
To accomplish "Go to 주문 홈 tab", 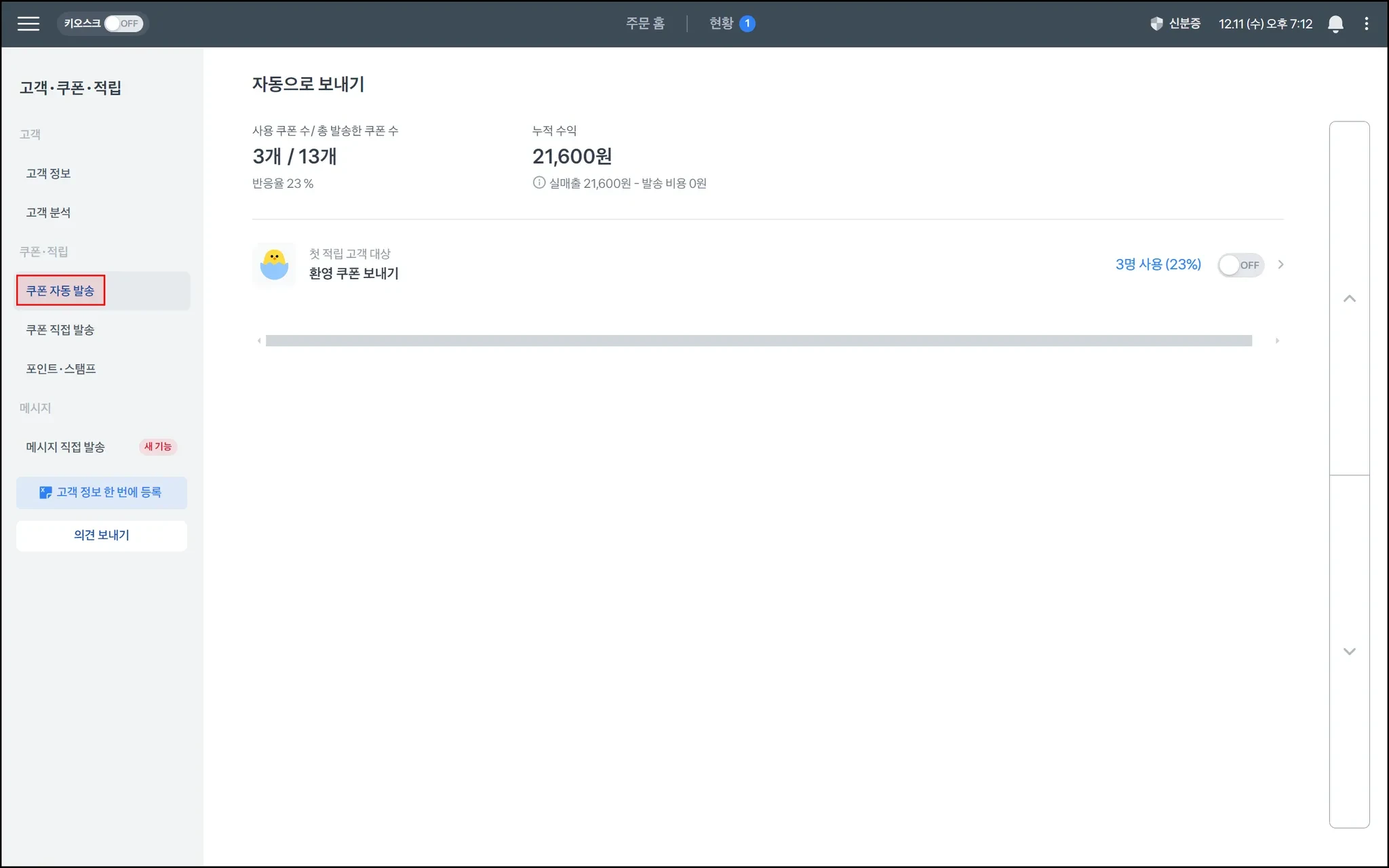I will click(644, 24).
